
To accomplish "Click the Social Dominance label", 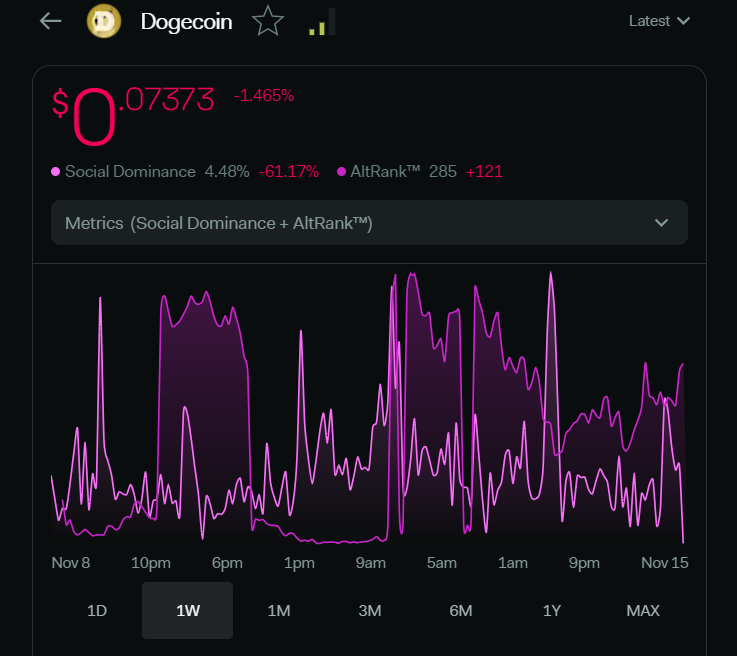I will pyautogui.click(x=130, y=172).
